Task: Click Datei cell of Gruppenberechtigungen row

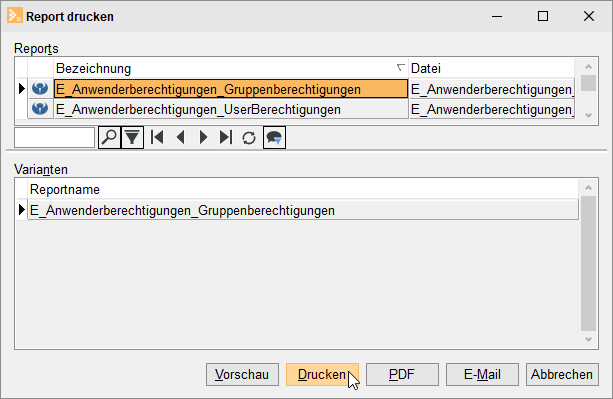Action: click(x=492, y=89)
